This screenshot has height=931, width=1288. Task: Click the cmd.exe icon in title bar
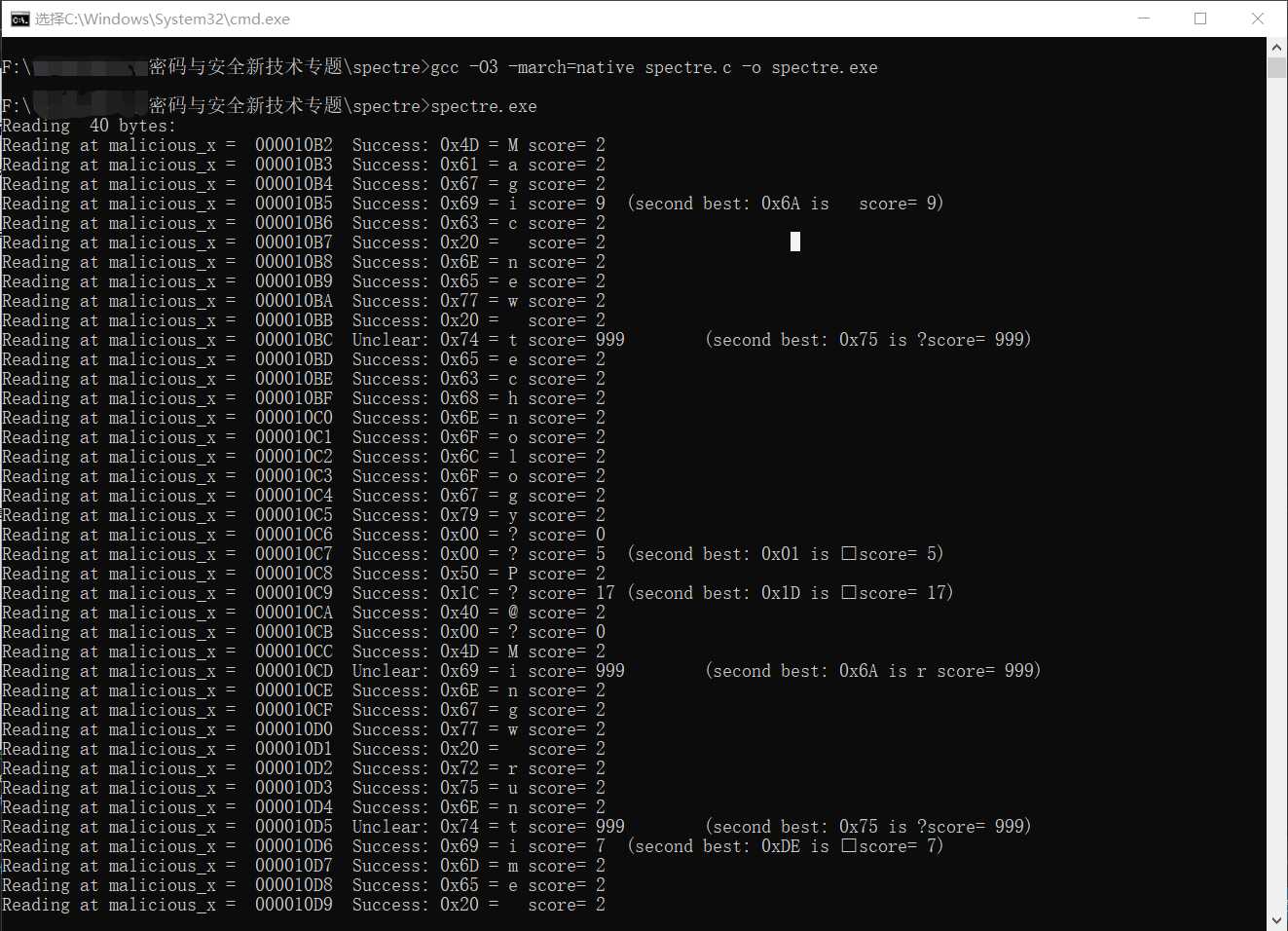coord(19,19)
